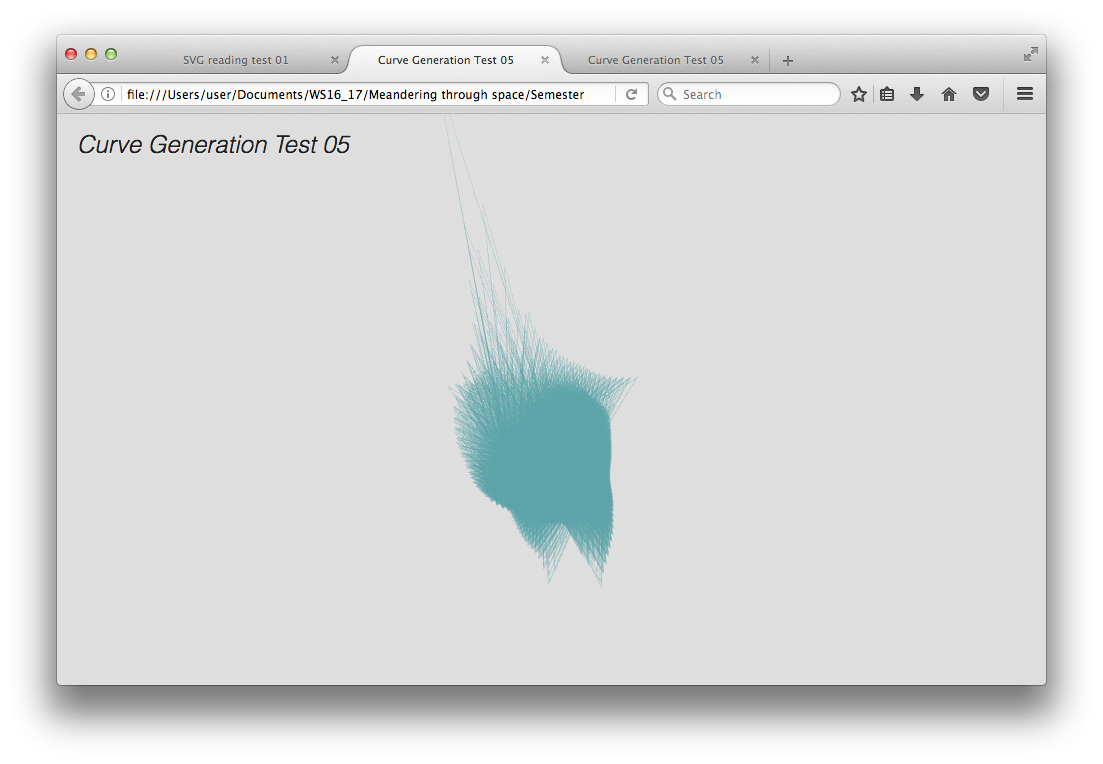Enter full screen with the arrows icon
The width and height of the screenshot is (1103, 764).
click(1031, 54)
